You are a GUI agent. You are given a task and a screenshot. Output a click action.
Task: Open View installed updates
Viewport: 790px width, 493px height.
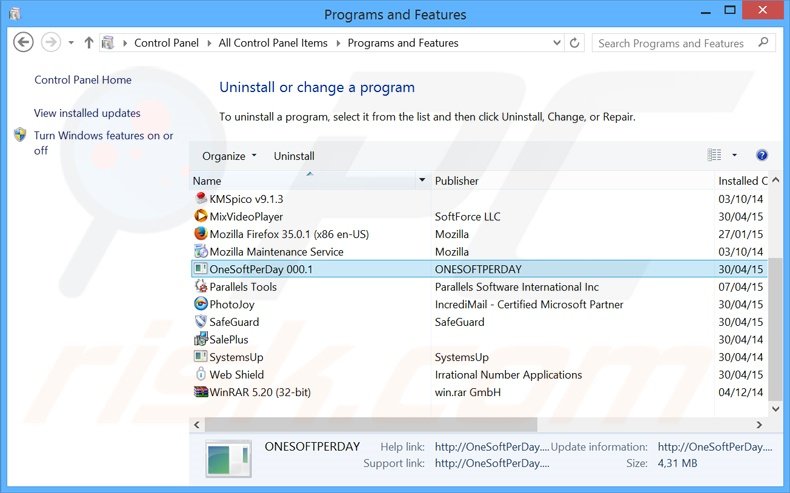click(x=87, y=113)
